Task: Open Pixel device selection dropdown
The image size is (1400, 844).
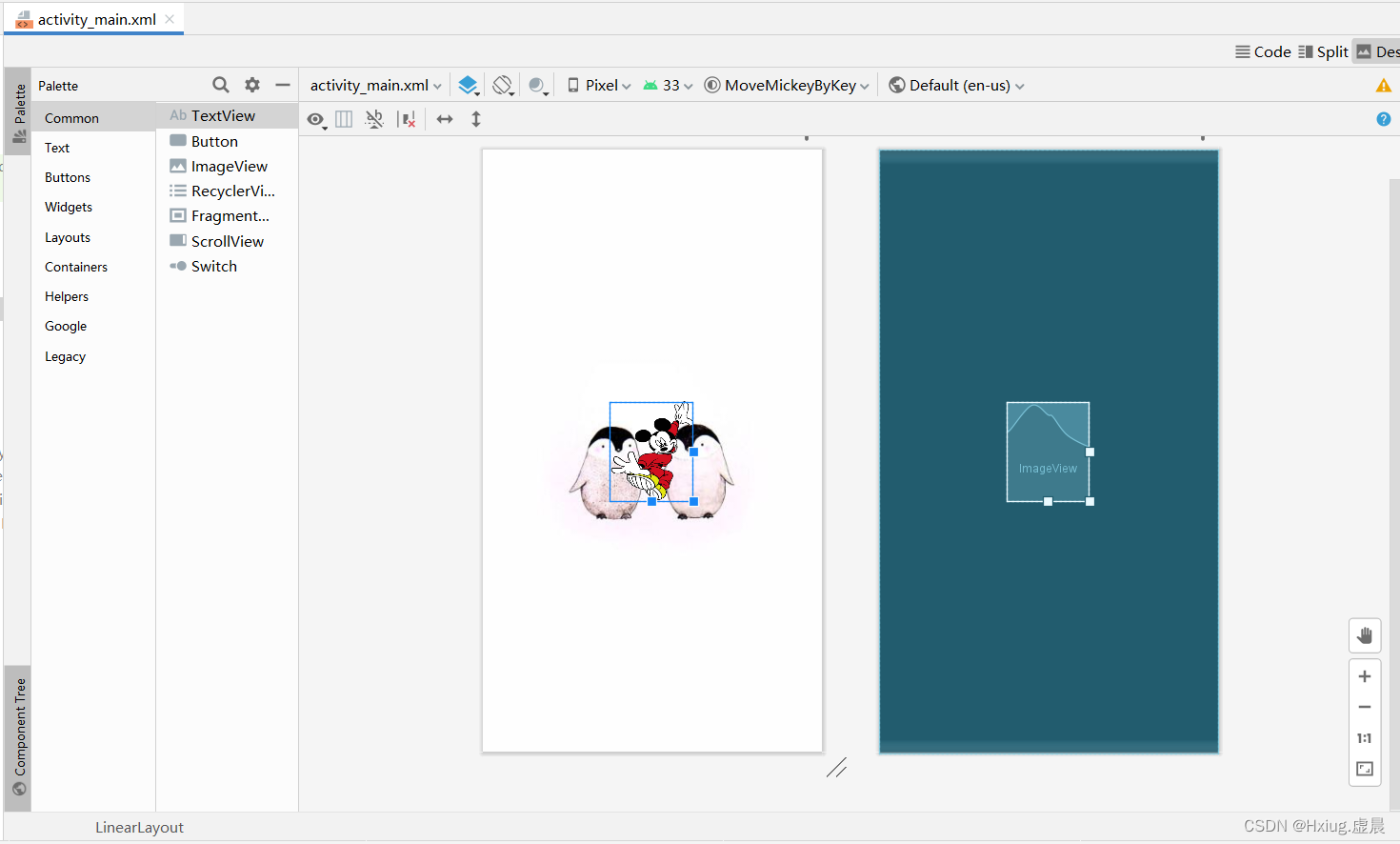Action: click(599, 85)
